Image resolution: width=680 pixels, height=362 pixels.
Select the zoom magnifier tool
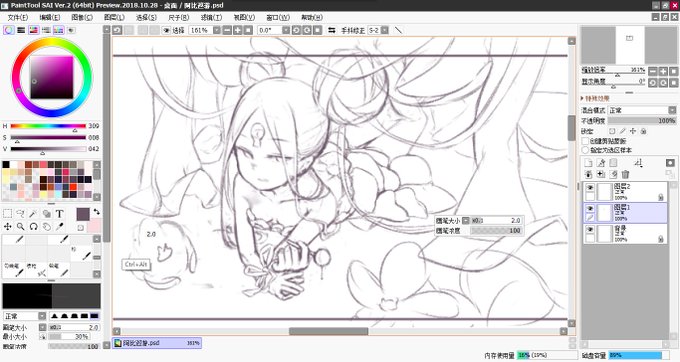(x=20, y=226)
